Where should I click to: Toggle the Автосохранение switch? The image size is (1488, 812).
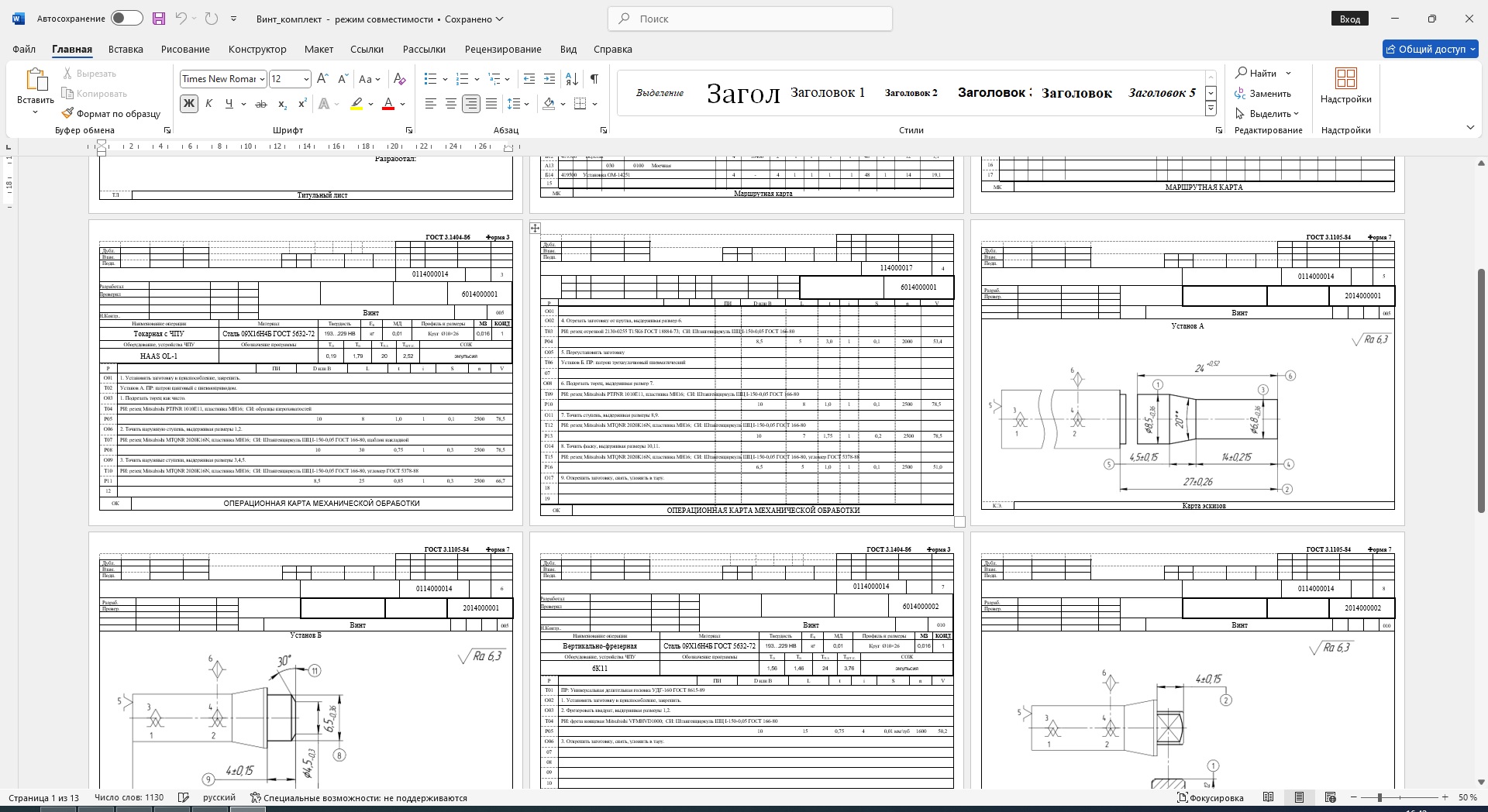126,19
